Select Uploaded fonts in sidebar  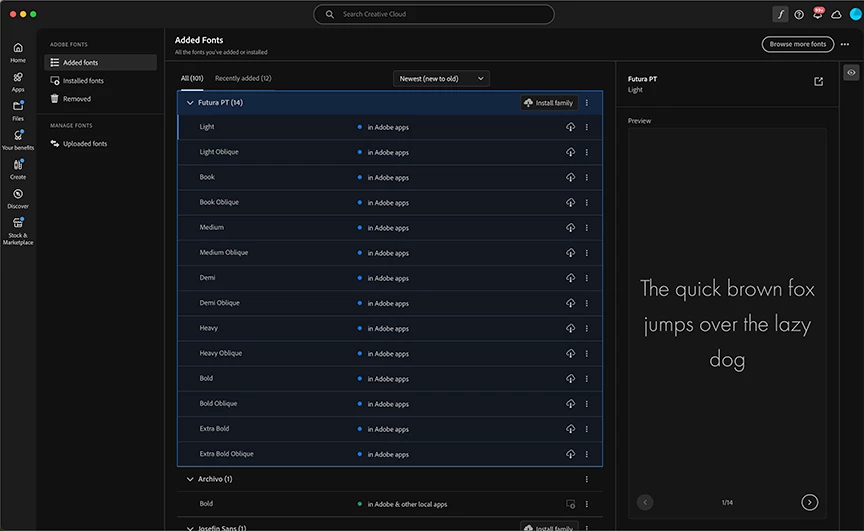click(x=100, y=143)
